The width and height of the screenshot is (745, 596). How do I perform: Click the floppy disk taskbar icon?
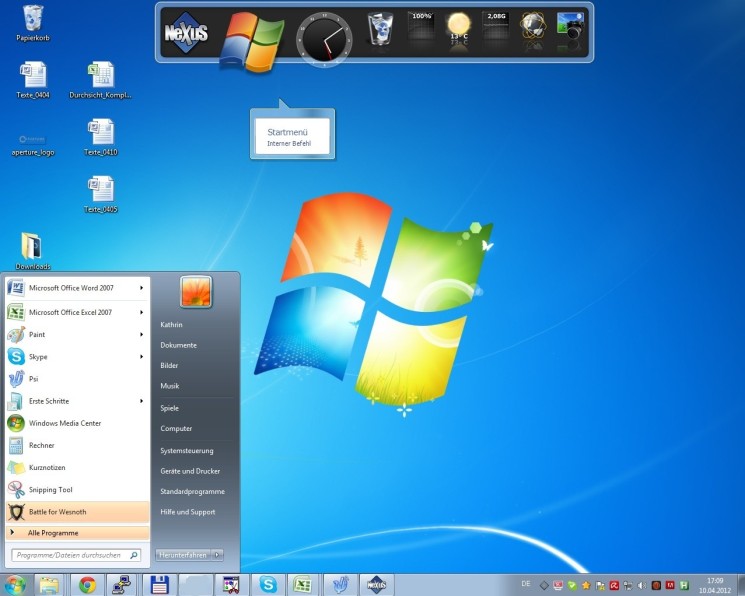click(x=160, y=585)
